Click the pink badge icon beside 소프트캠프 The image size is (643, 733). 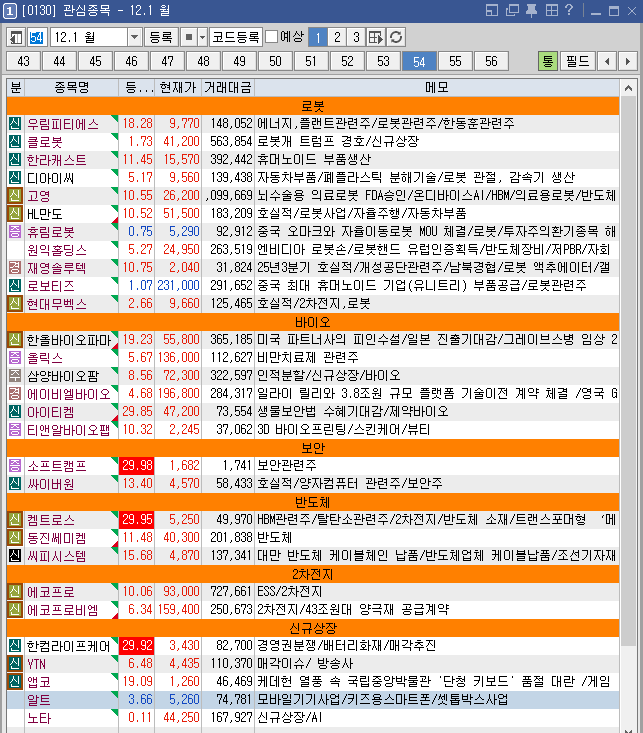(x=15, y=466)
